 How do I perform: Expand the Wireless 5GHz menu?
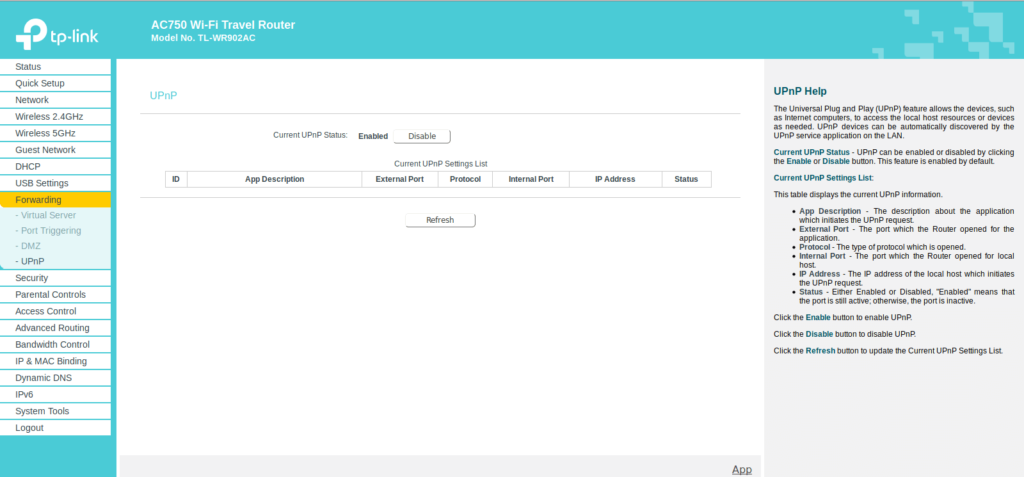(45, 133)
